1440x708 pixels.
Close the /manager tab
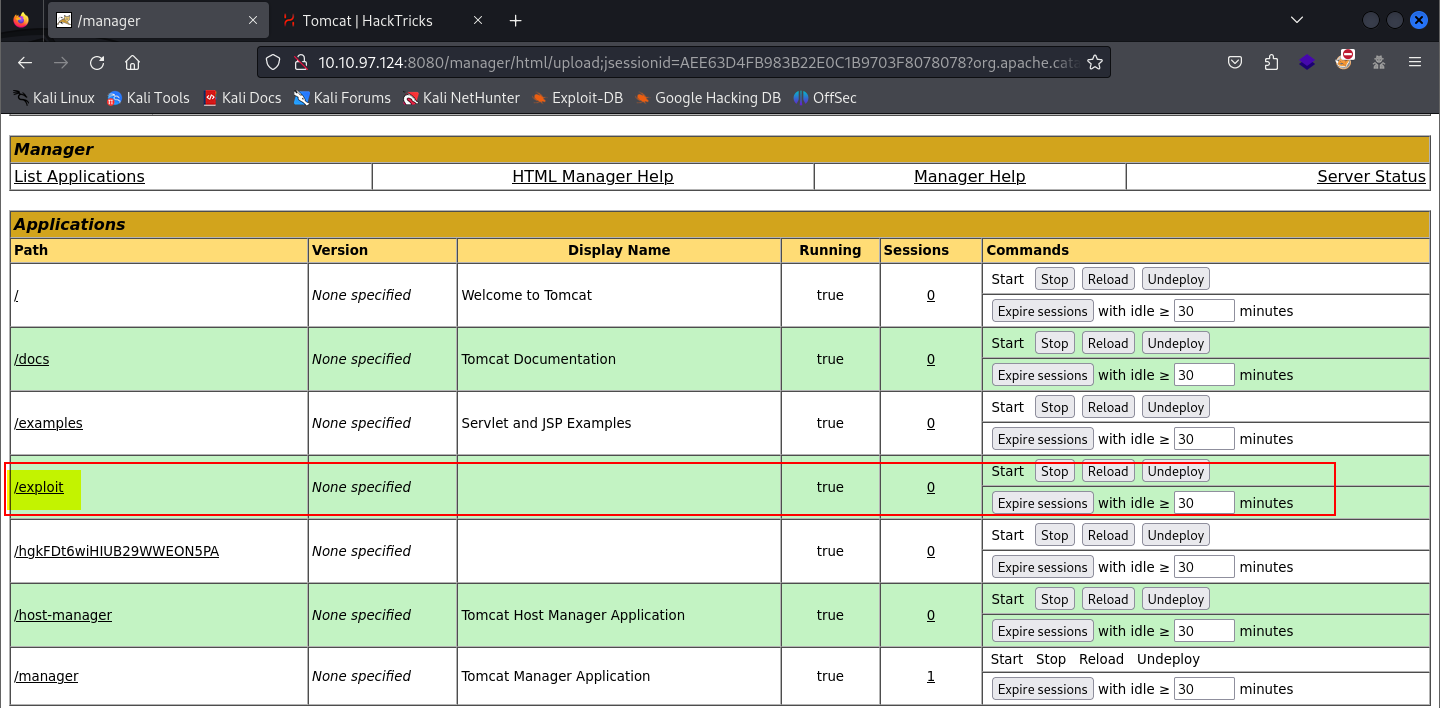(x=252, y=20)
